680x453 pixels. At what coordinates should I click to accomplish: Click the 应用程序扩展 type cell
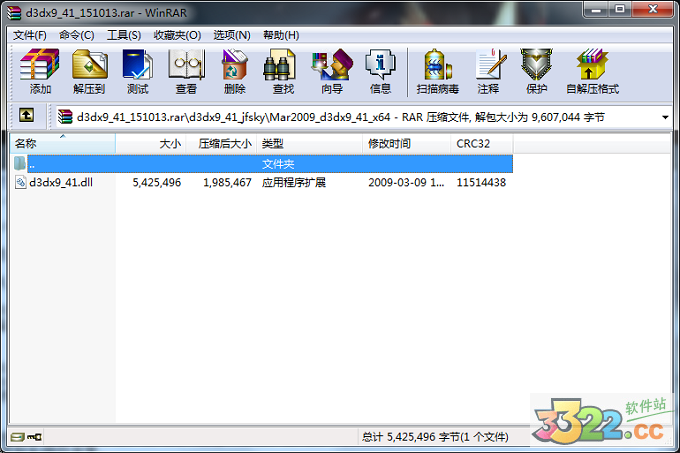click(x=294, y=183)
